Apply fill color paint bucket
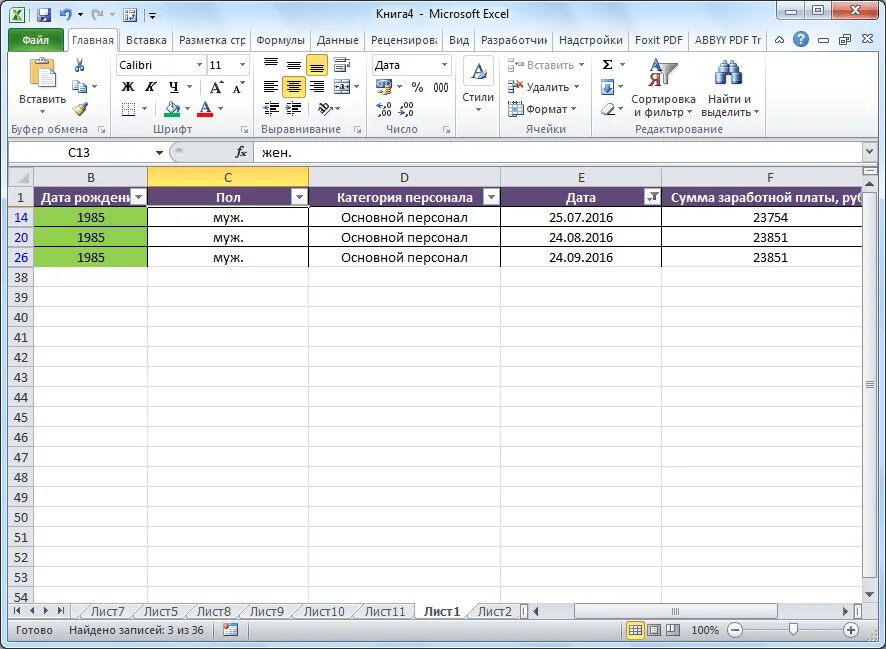This screenshot has width=886, height=649. point(172,108)
